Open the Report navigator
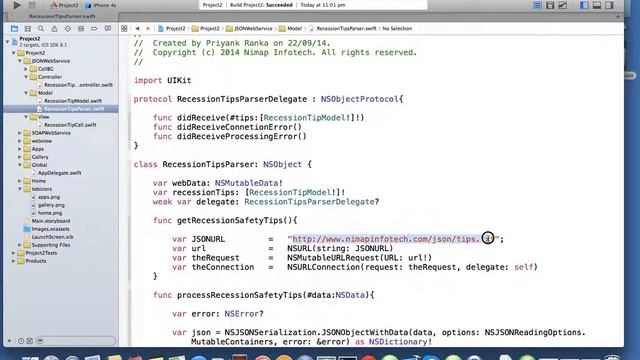The height and width of the screenshot is (360, 640). 108,29
